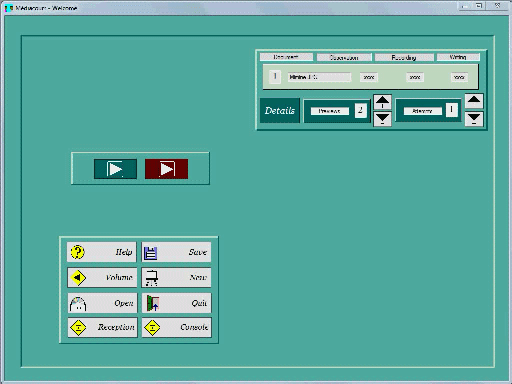Select the Document column header

click(286, 57)
